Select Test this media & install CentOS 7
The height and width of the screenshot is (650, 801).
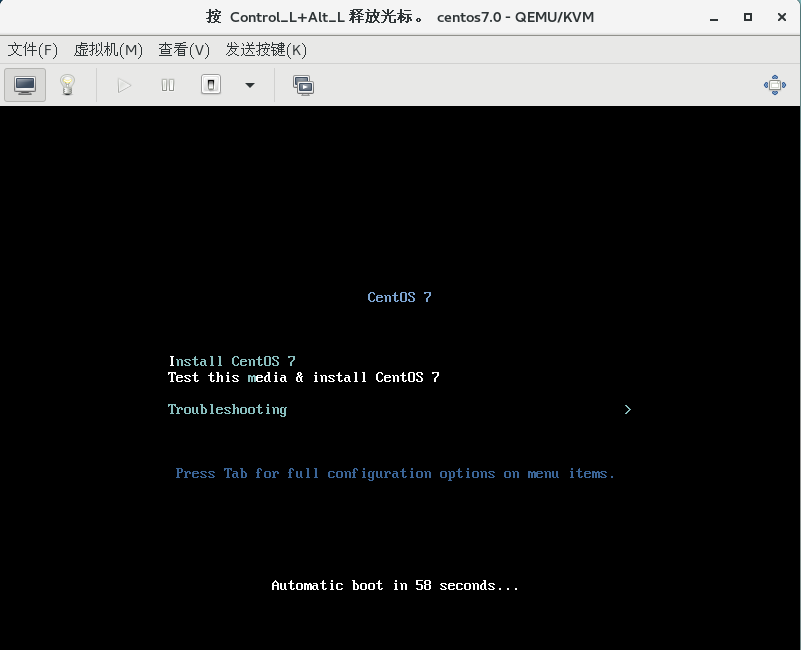[303, 377]
